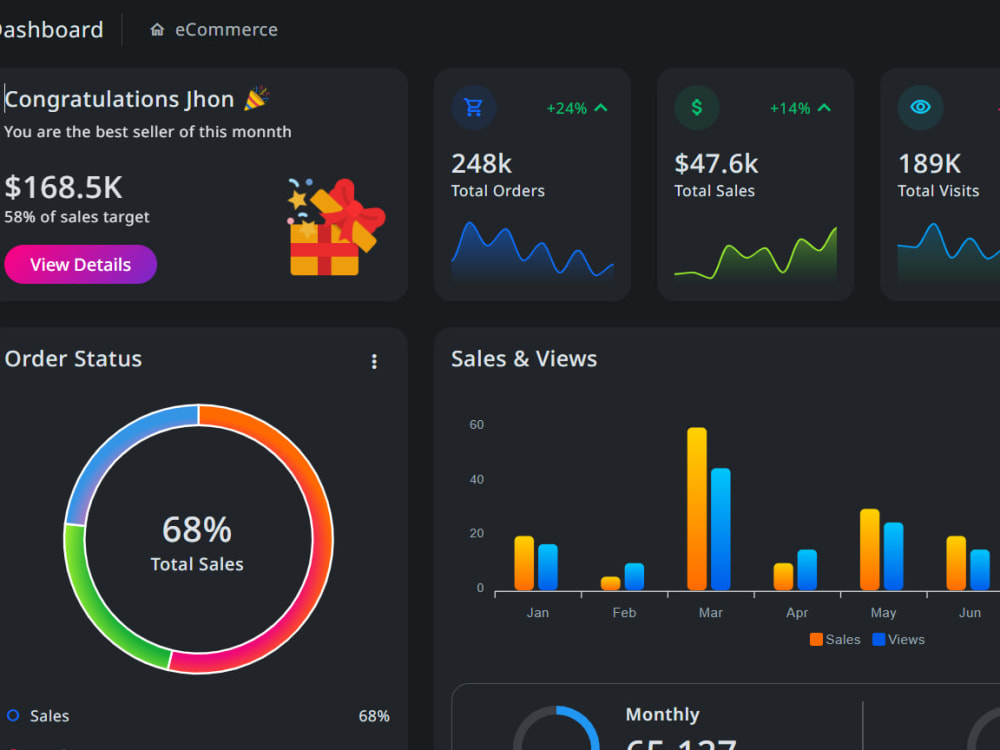Click the January Sales bar
The width and height of the screenshot is (1000, 750).
click(524, 562)
